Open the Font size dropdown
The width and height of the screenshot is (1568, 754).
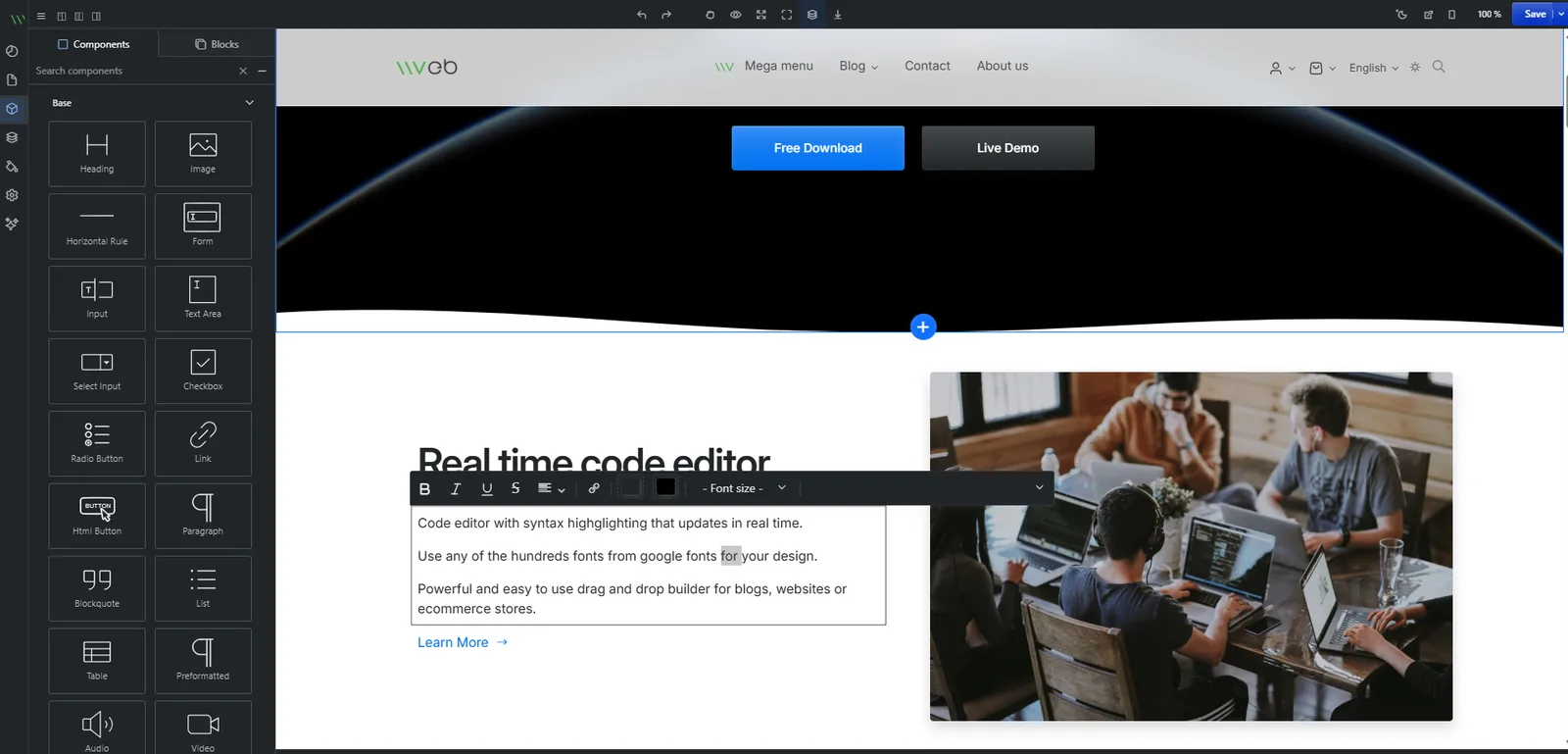click(744, 488)
